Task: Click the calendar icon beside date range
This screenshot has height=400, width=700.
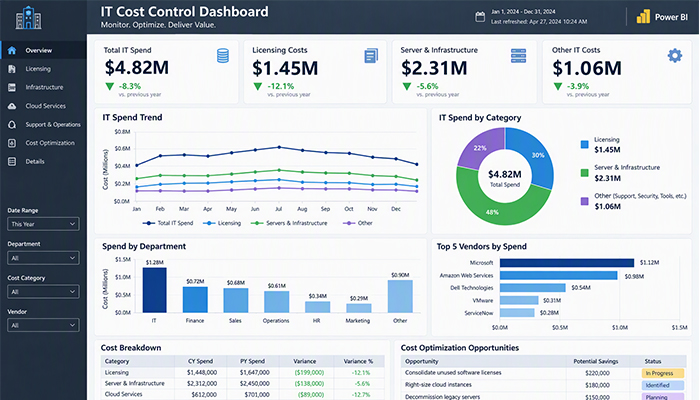Action: click(480, 17)
